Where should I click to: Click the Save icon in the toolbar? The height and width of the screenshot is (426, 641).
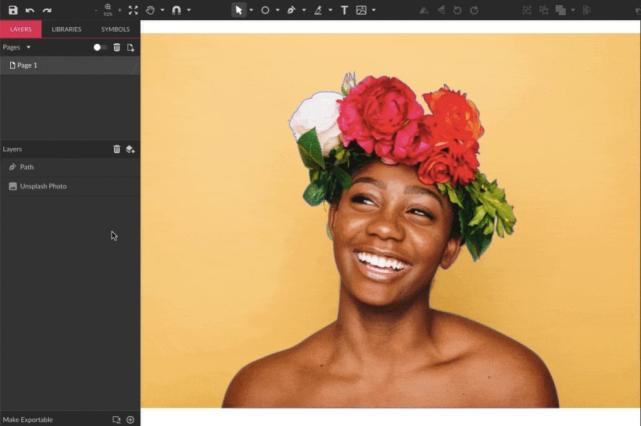point(13,10)
